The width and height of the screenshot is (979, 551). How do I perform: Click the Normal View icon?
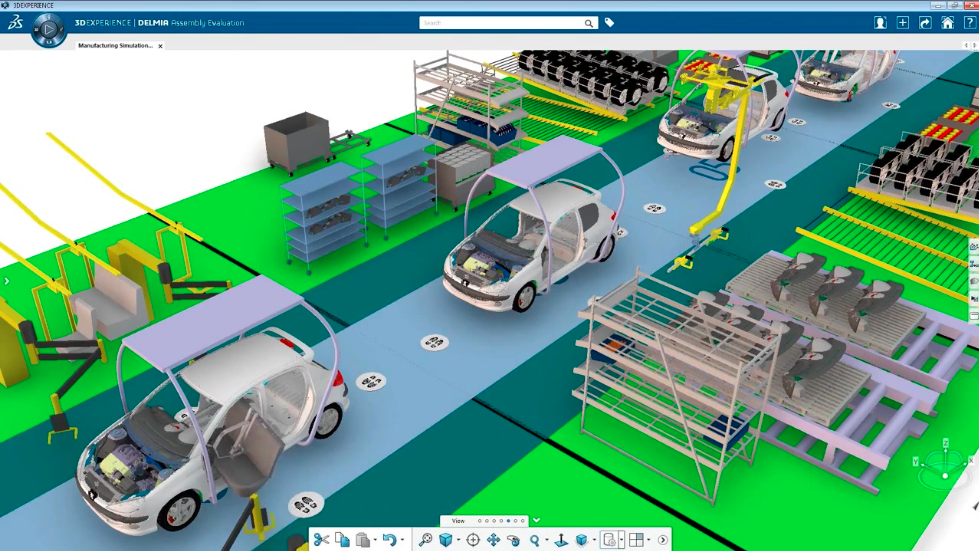561,540
